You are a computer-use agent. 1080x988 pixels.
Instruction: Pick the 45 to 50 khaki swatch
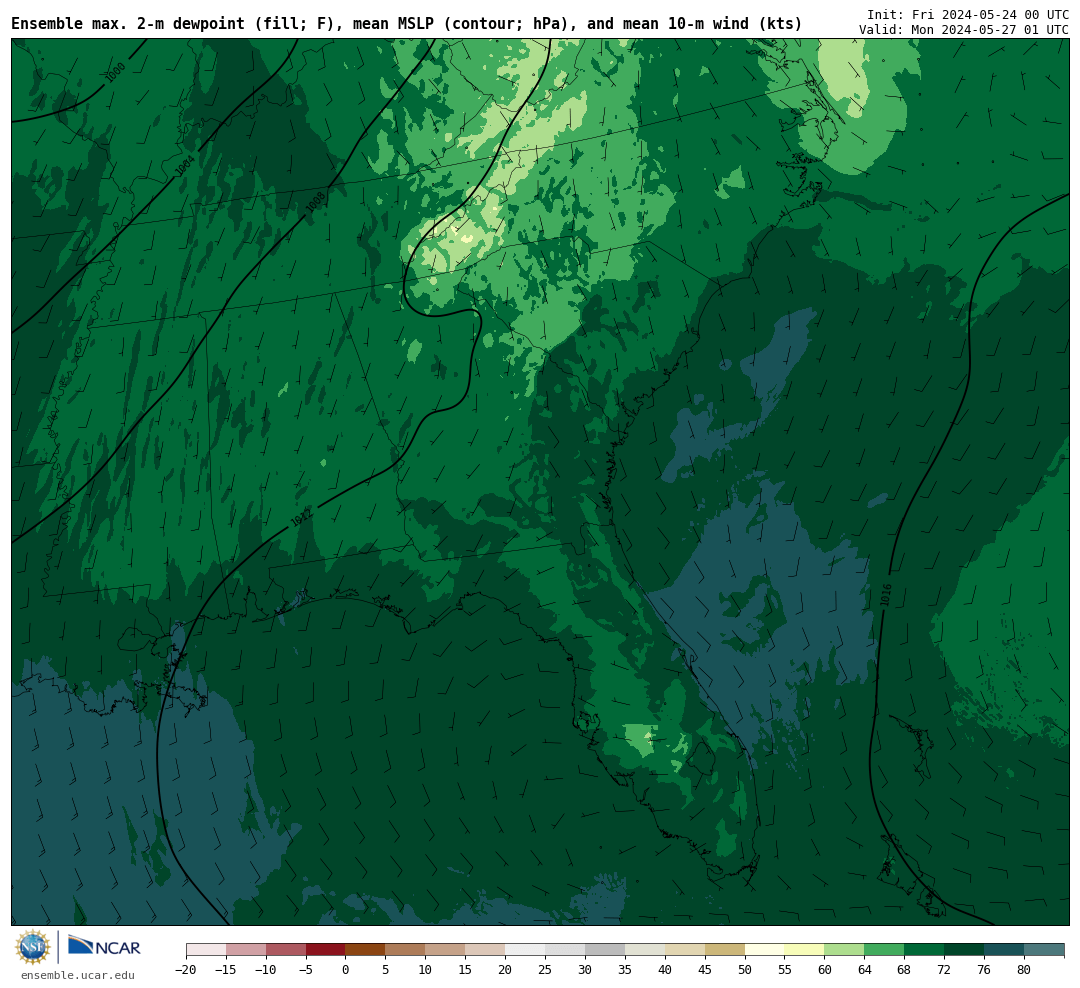(725, 950)
